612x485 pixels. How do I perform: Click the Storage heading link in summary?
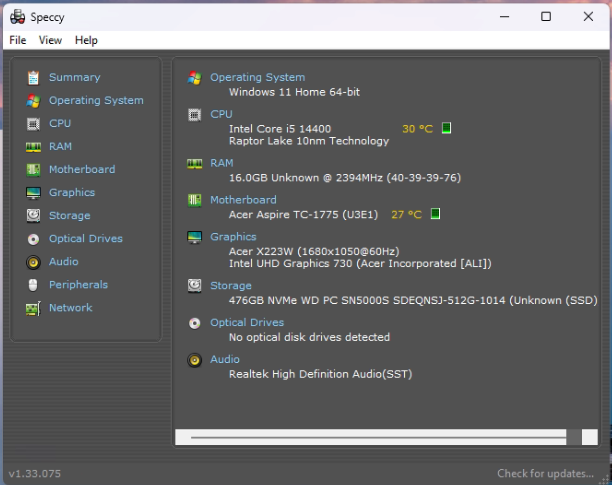231,286
